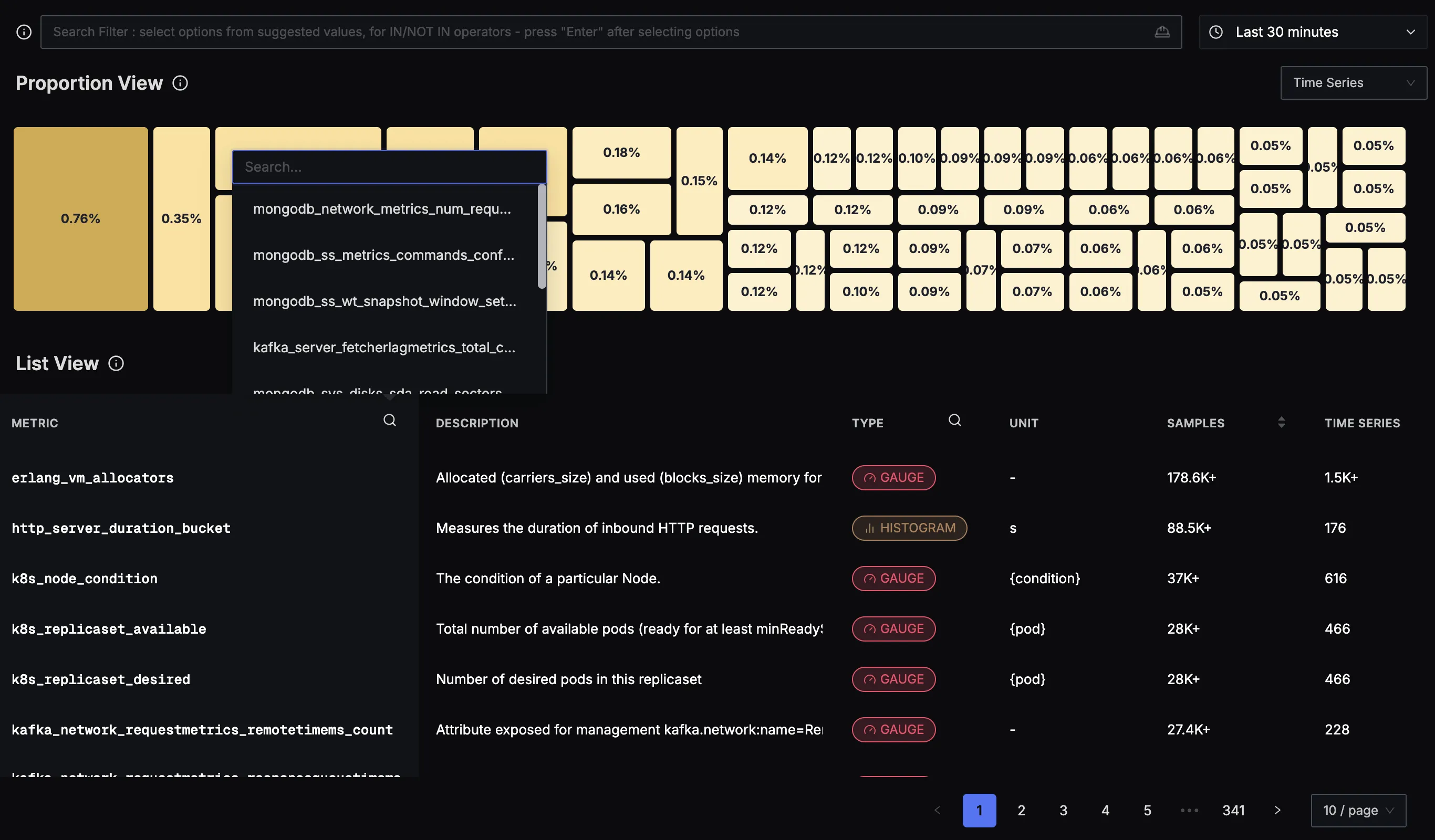Viewport: 1435px width, 840px height.
Task: Click the Unit column header
Action: [x=1024, y=423]
